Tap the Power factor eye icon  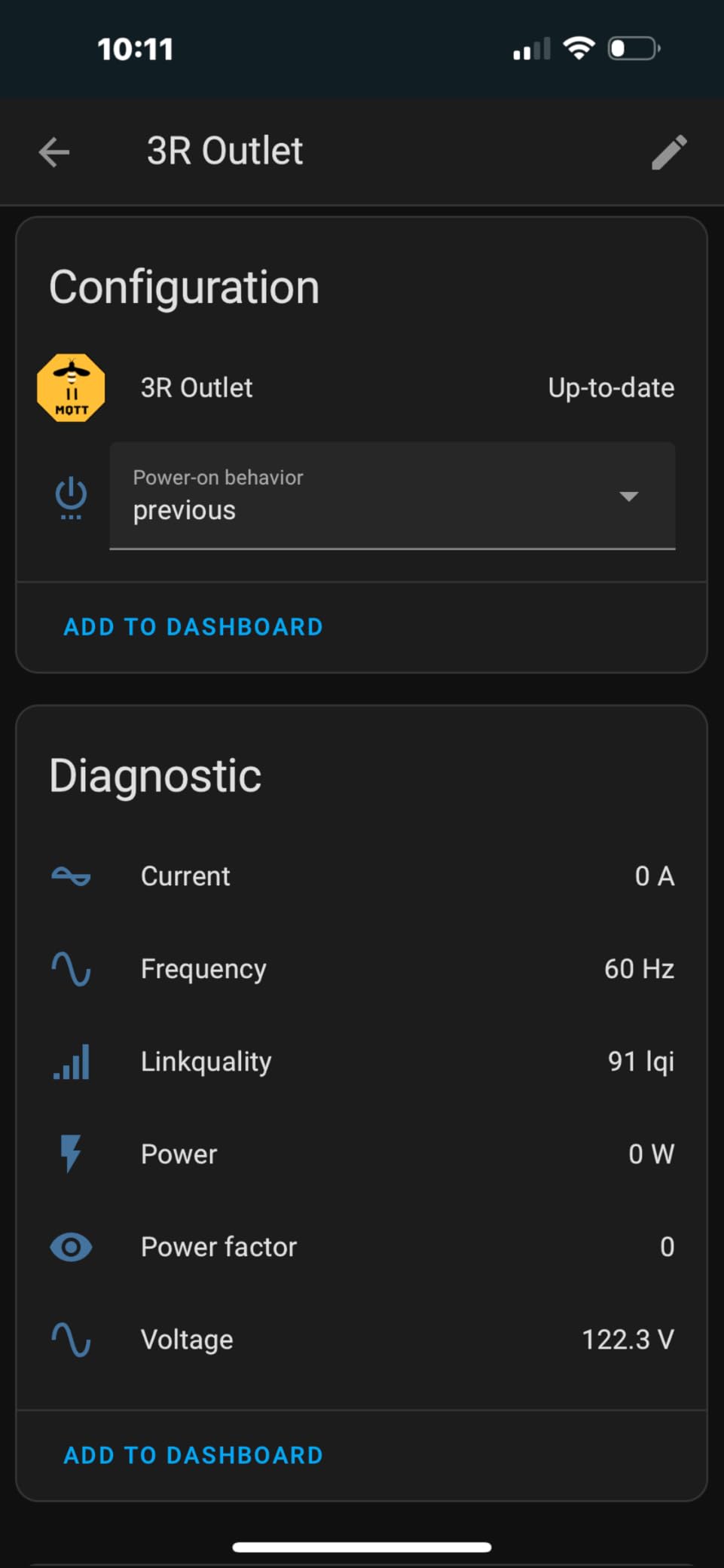coord(71,1247)
